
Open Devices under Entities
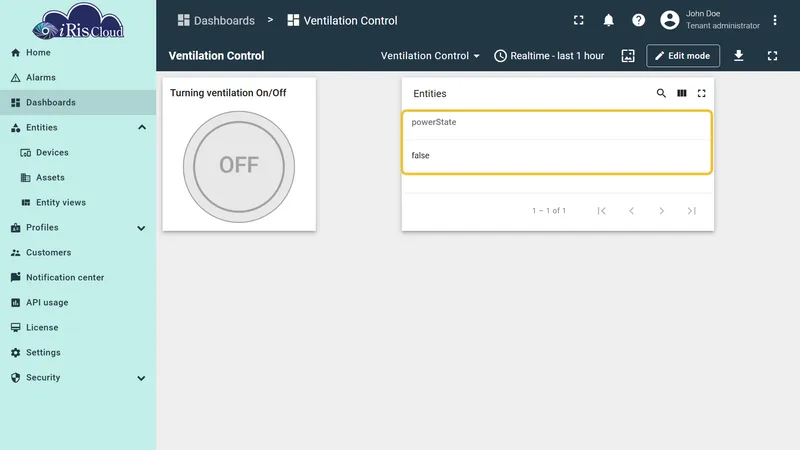tap(78, 153)
